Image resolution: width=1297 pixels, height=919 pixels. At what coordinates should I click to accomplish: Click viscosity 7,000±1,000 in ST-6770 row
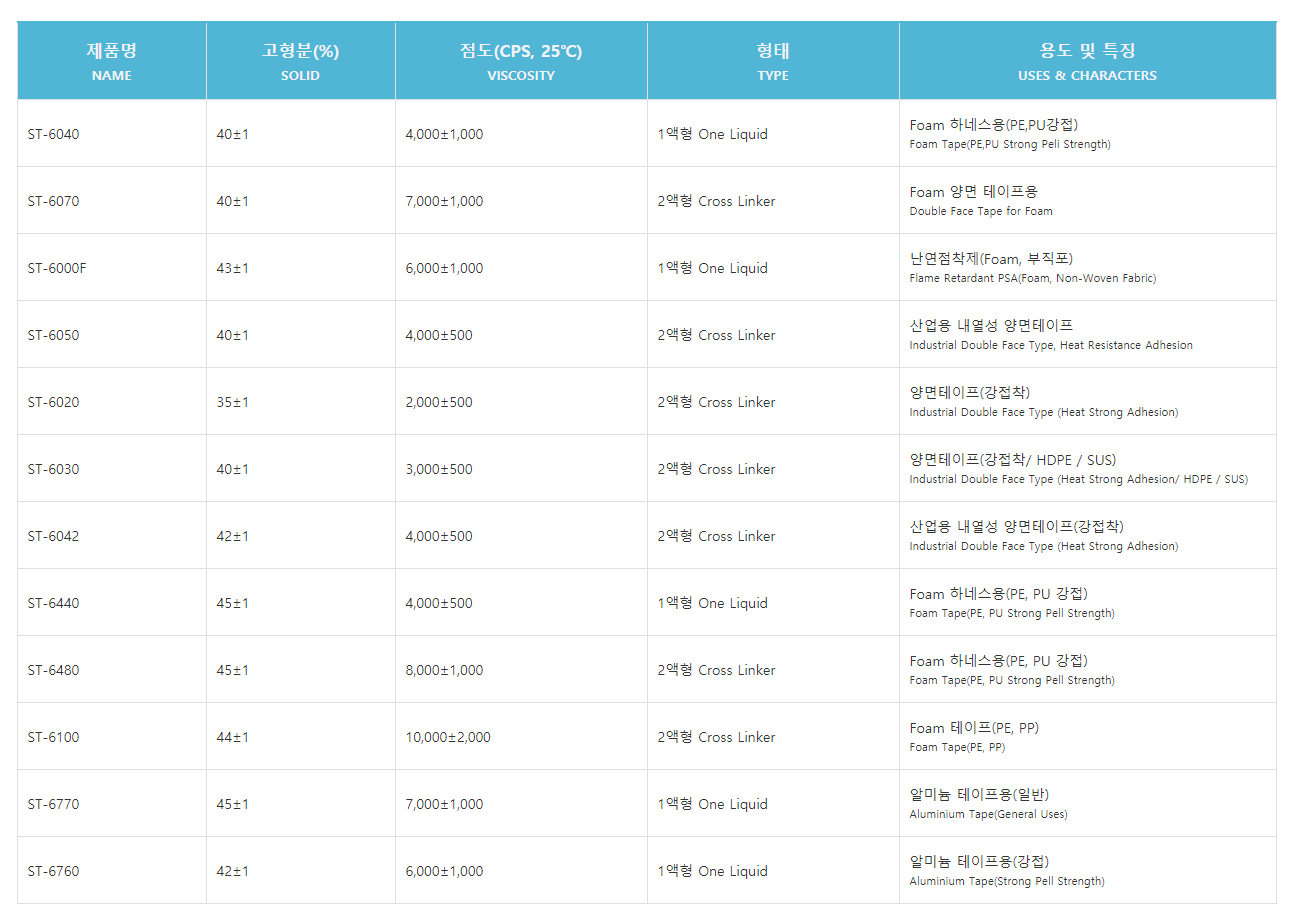click(x=444, y=804)
